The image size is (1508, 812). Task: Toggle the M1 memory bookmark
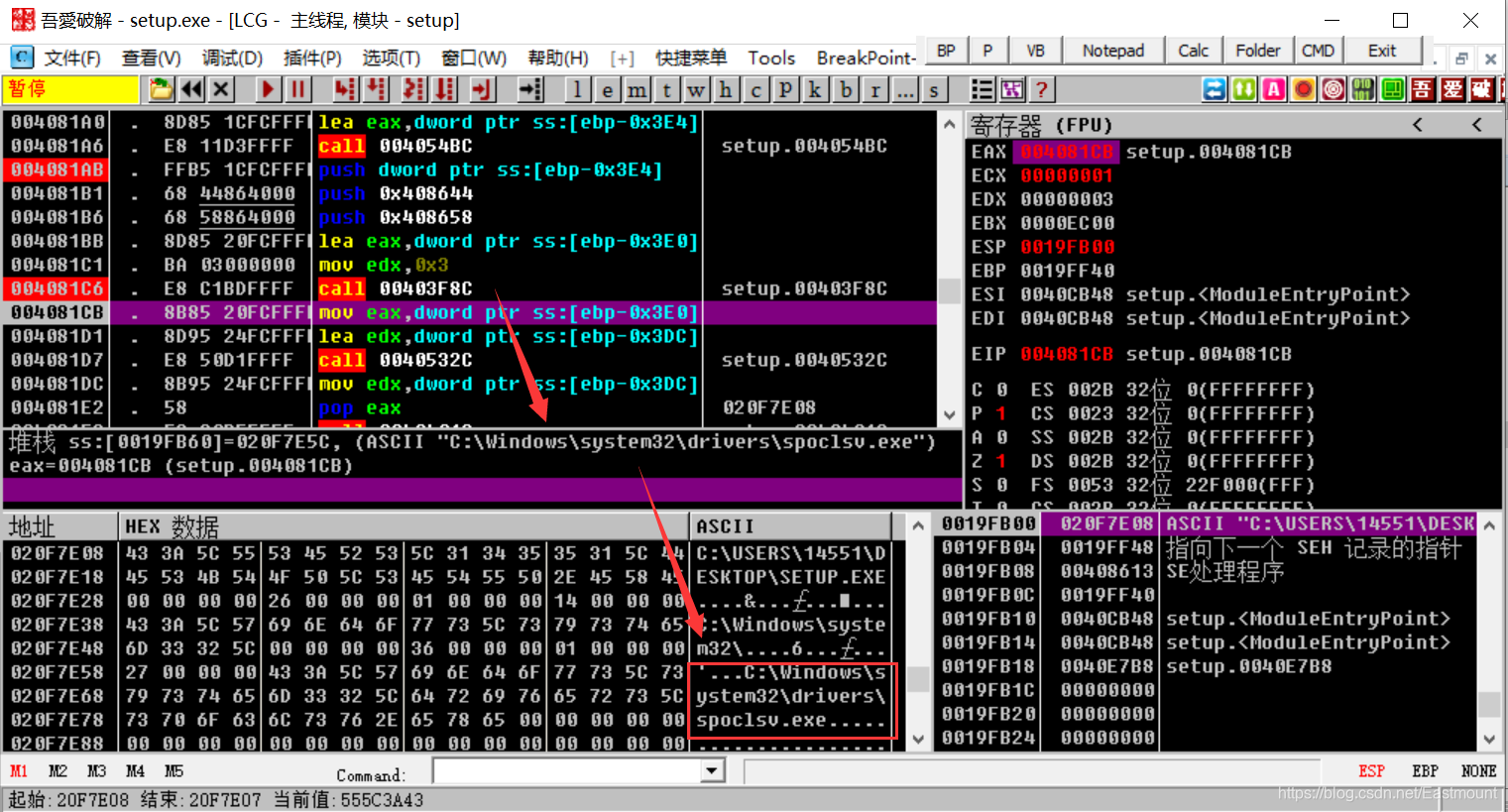[x=19, y=771]
